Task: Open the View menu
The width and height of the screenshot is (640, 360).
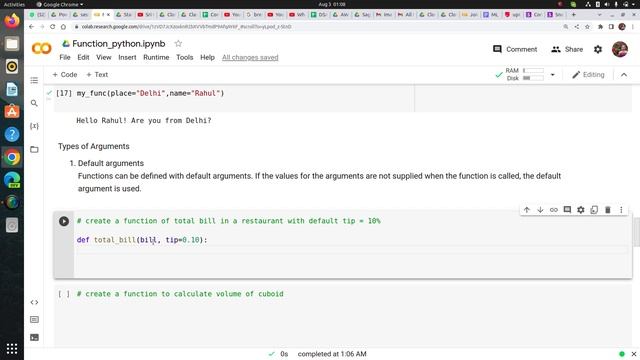Action: (x=104, y=58)
